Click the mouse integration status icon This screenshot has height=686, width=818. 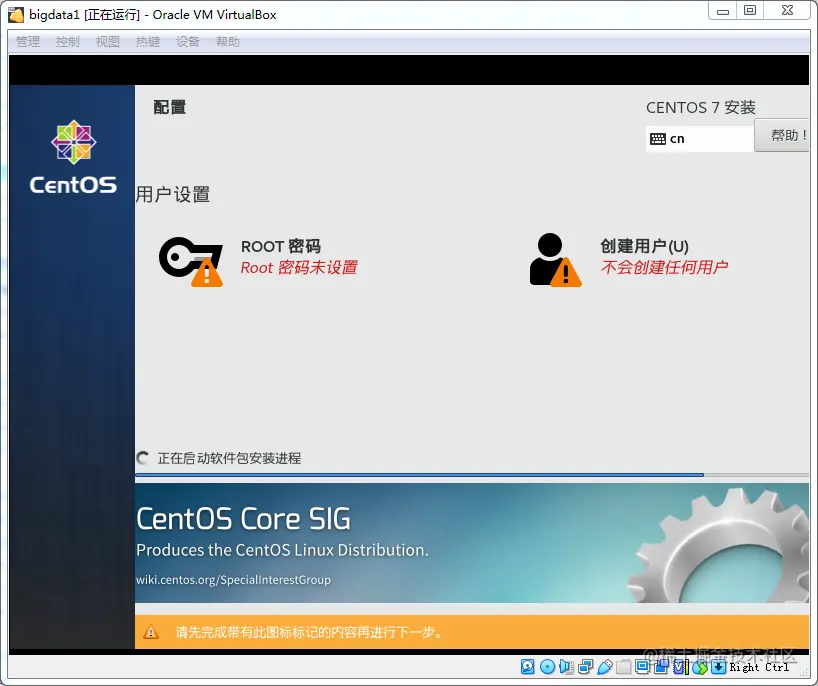[700, 667]
